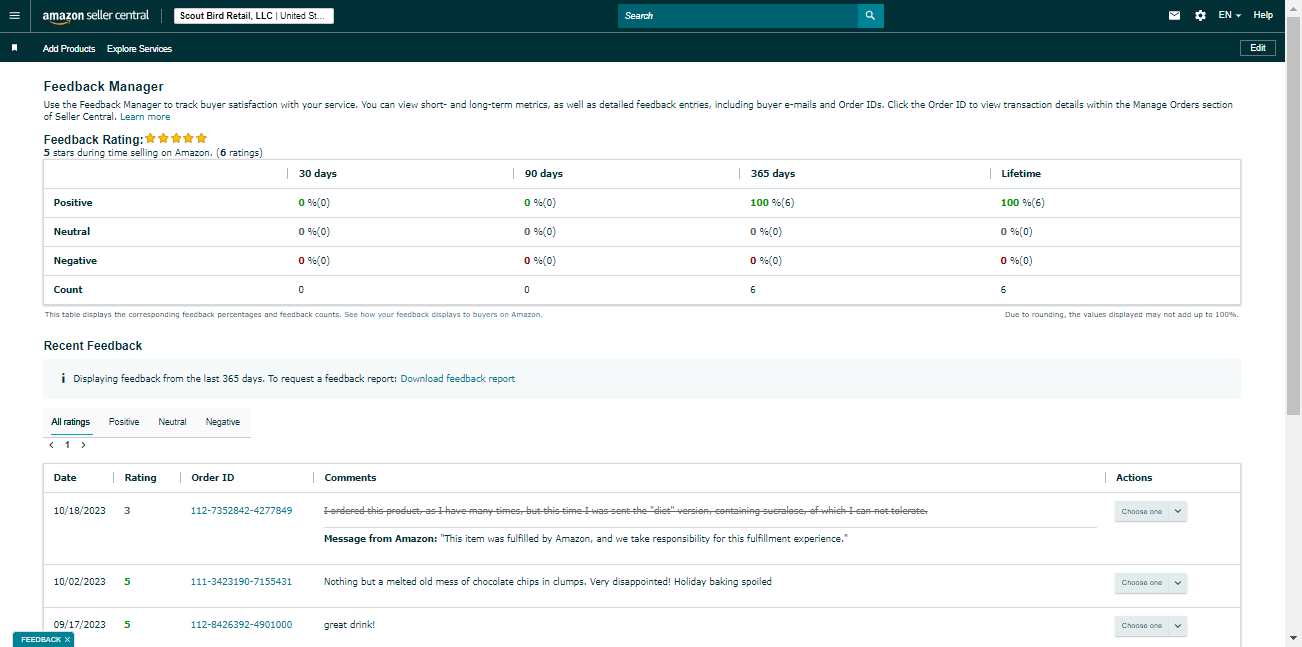Click the search magnifier button
This screenshot has height=647, width=1302.
(x=871, y=16)
